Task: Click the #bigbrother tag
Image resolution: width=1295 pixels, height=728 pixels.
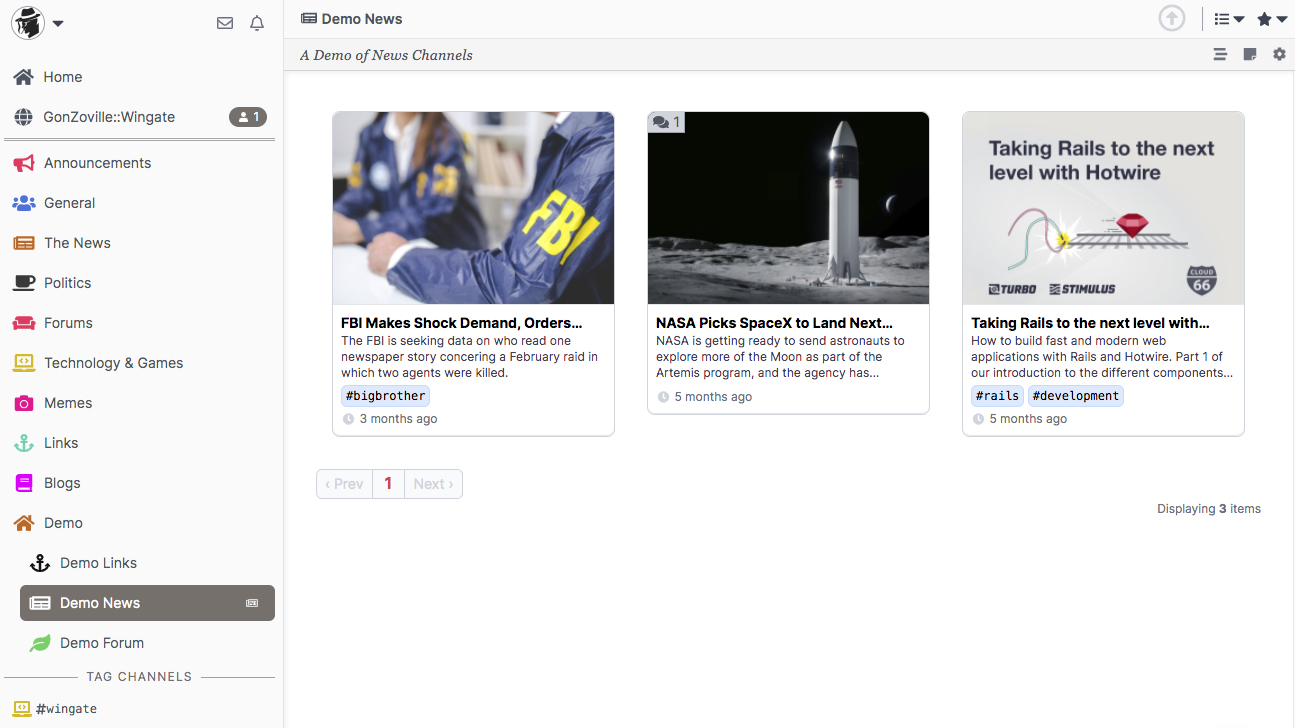Action: coord(385,396)
